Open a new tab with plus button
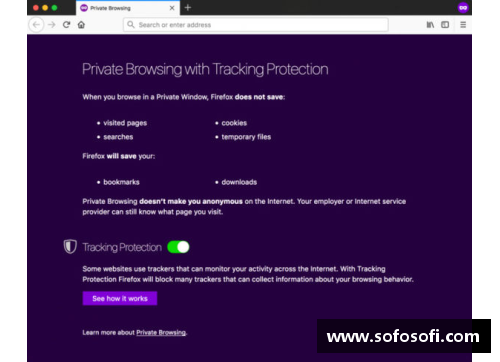 (188, 7)
